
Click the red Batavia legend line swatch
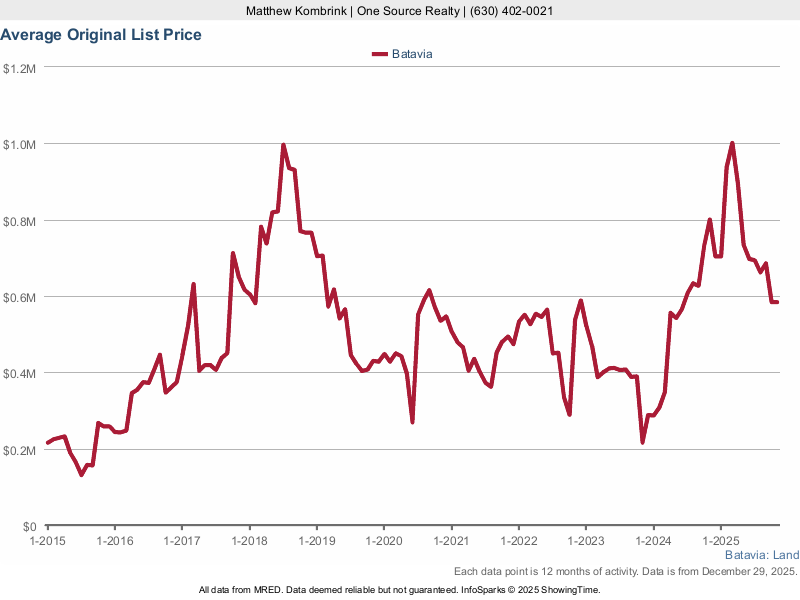(379, 54)
